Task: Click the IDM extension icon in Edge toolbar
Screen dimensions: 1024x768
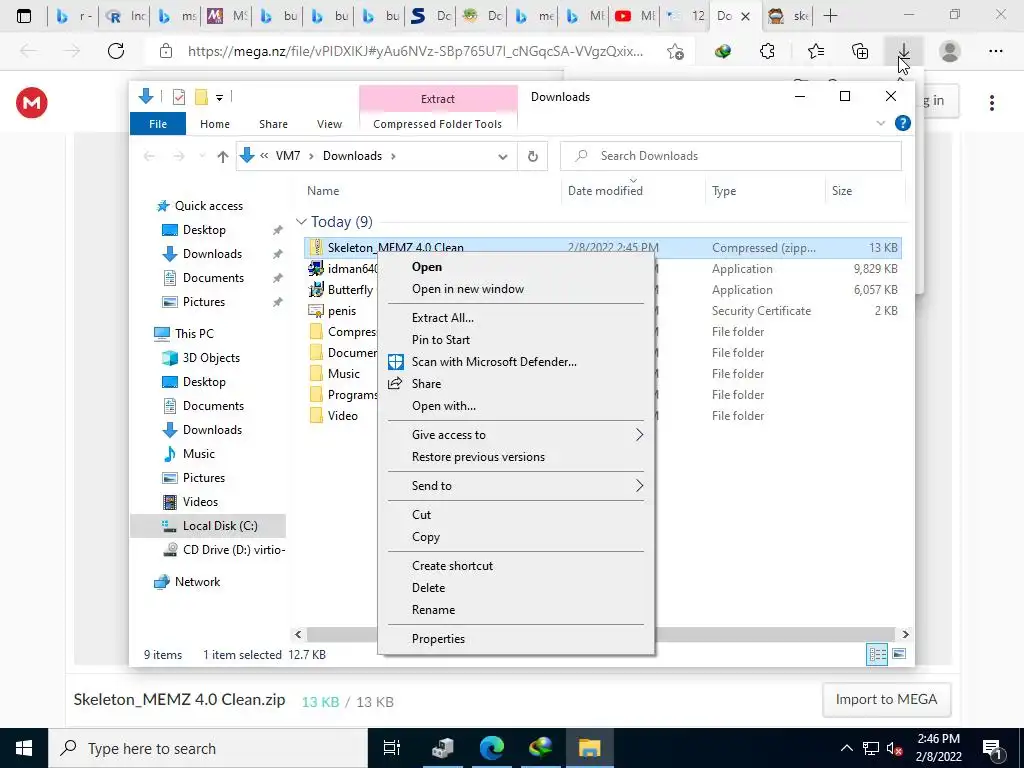Action: coord(722,51)
